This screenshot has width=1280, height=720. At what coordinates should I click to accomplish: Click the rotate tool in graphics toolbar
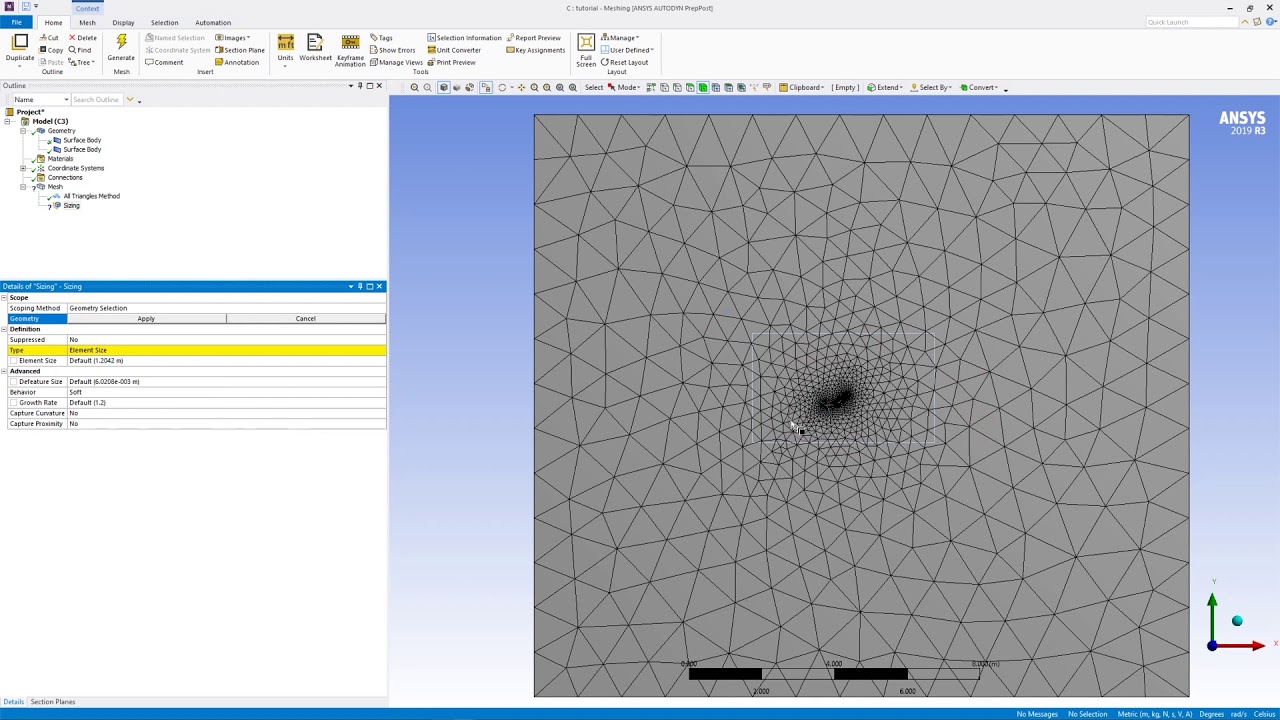click(x=502, y=87)
